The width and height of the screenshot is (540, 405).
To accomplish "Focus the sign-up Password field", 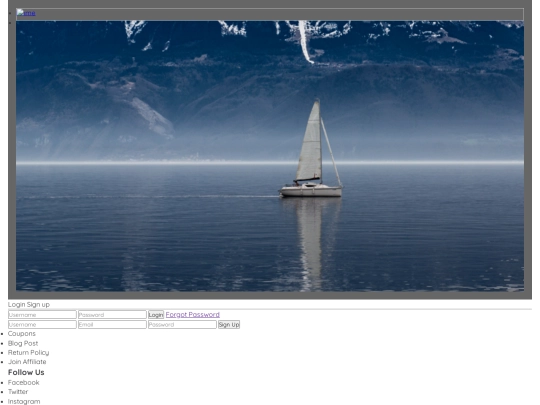I will [x=182, y=324].
